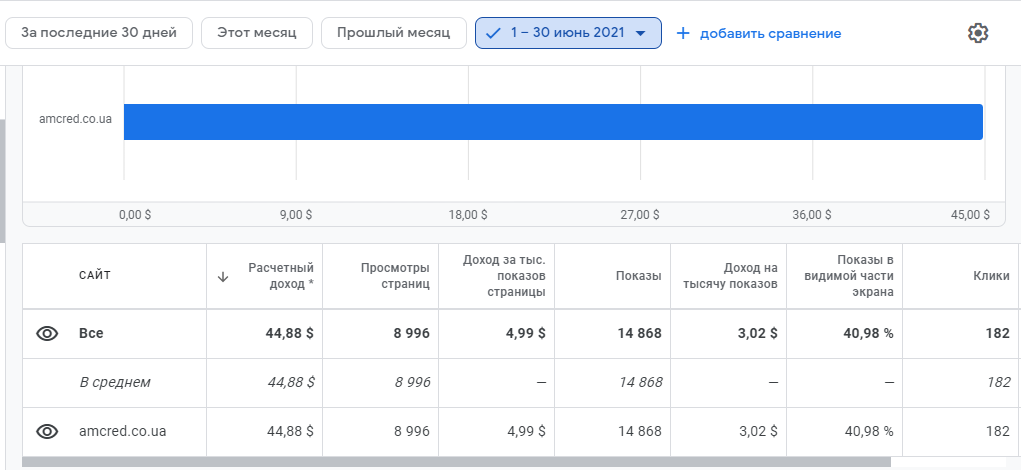Click the italic 8 996 average page views cell
This screenshot has height=470, width=1021.
413,382
